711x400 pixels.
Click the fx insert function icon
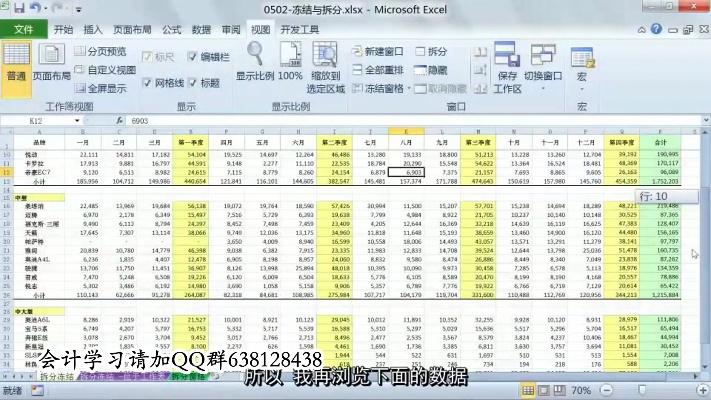coord(119,121)
